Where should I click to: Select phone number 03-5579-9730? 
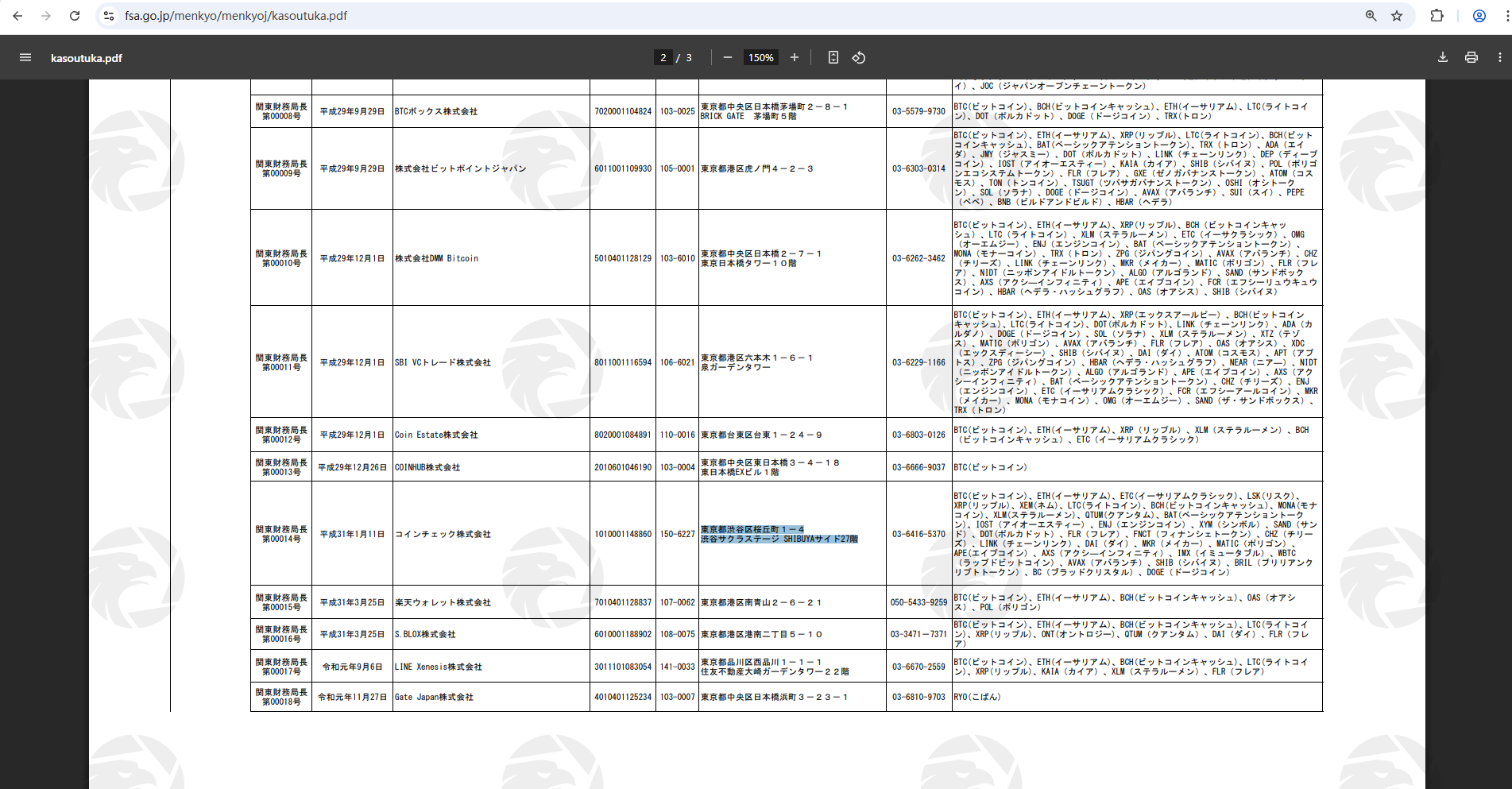click(918, 111)
